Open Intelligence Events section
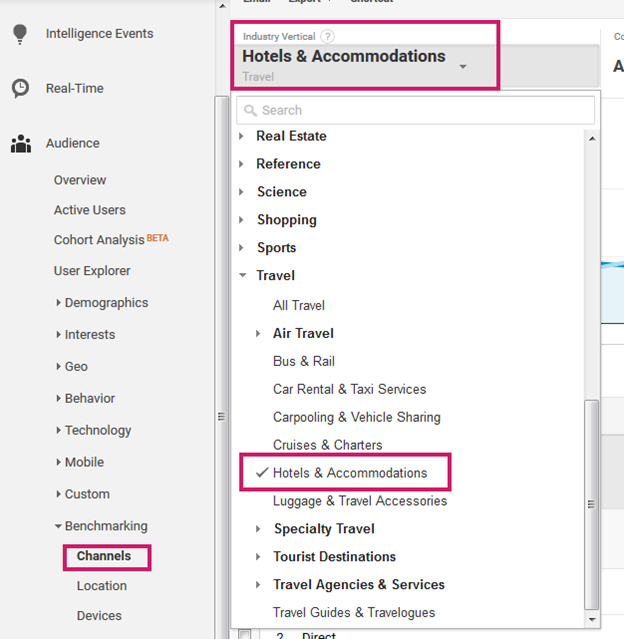The width and height of the screenshot is (624, 639). pos(99,33)
